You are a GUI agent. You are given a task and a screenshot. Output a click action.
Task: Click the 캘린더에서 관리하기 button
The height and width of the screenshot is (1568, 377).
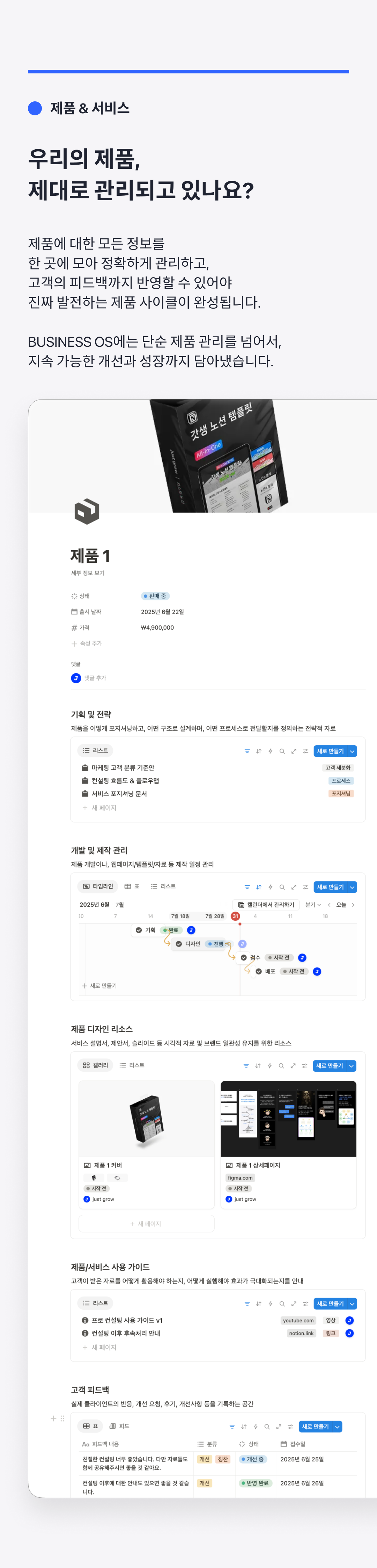pos(266,905)
